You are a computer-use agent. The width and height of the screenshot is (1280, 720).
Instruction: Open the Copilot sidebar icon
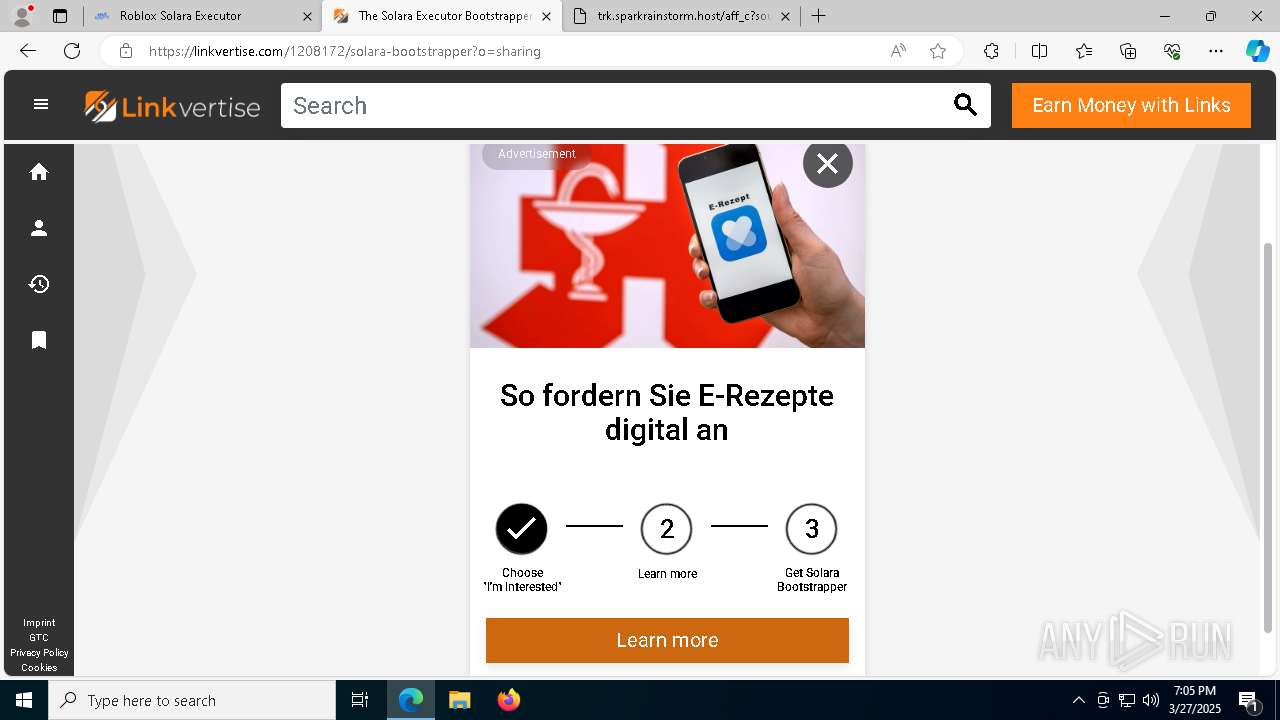pyautogui.click(x=1257, y=51)
